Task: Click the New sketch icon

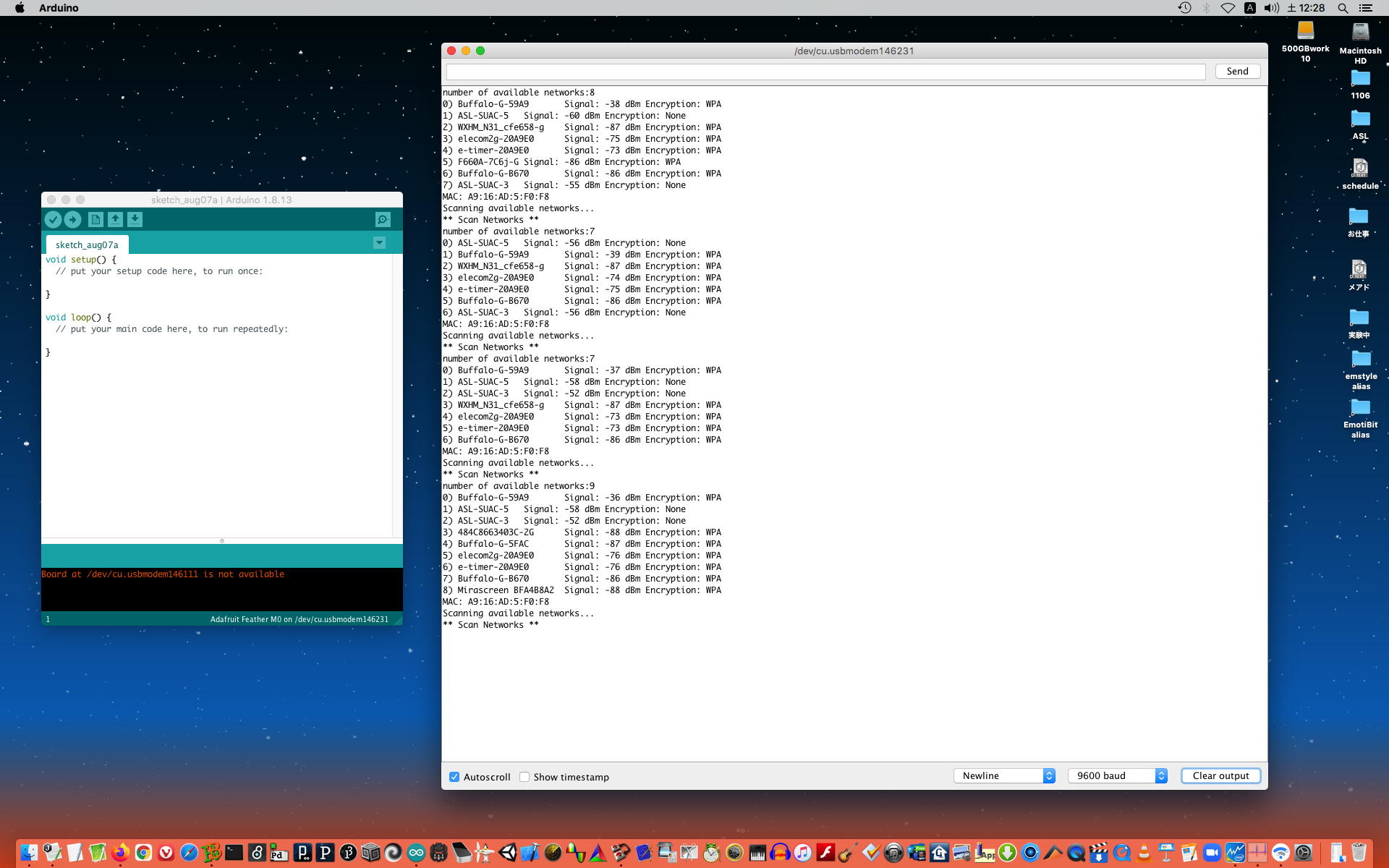Action: tap(95, 219)
